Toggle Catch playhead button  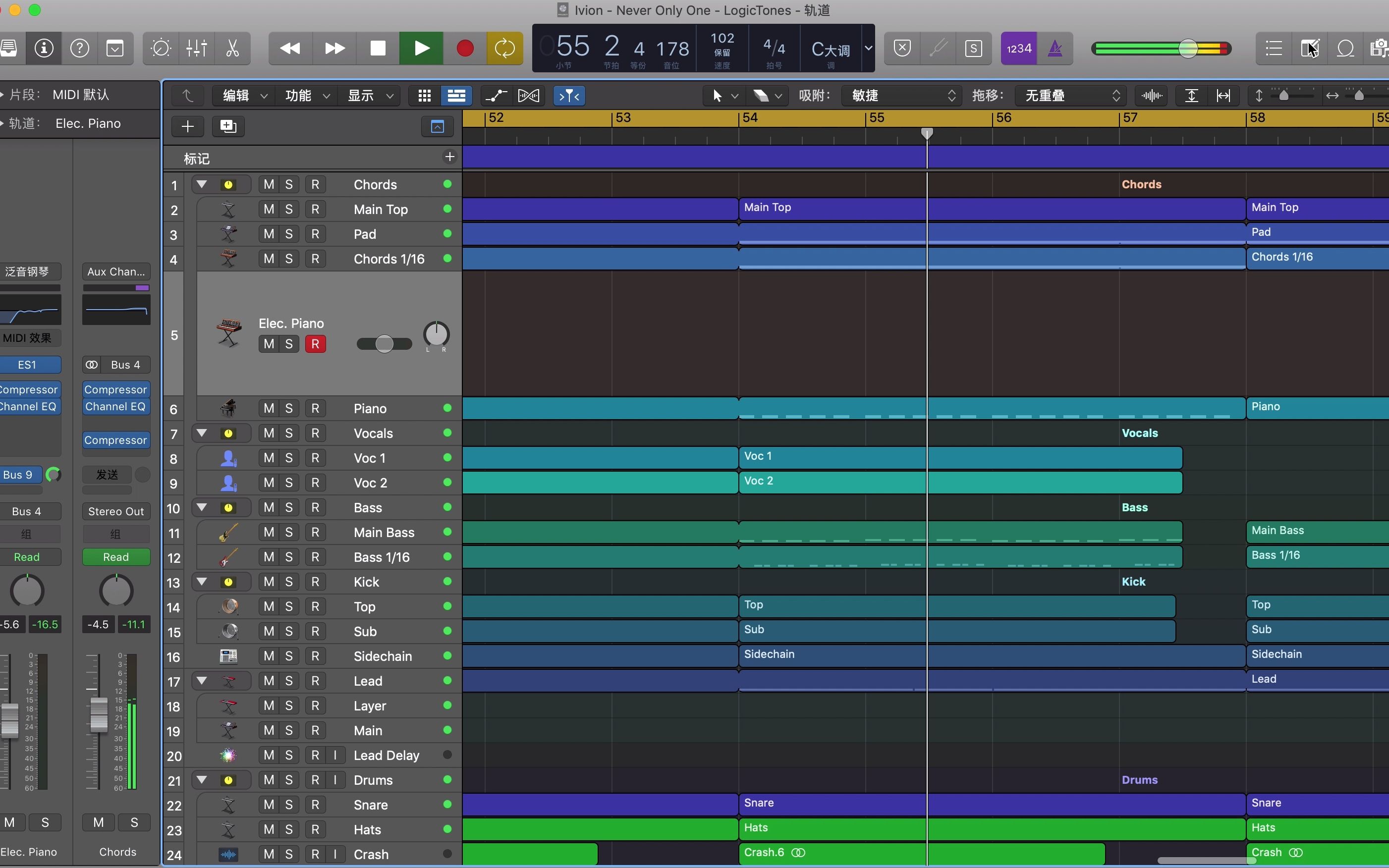pos(569,95)
